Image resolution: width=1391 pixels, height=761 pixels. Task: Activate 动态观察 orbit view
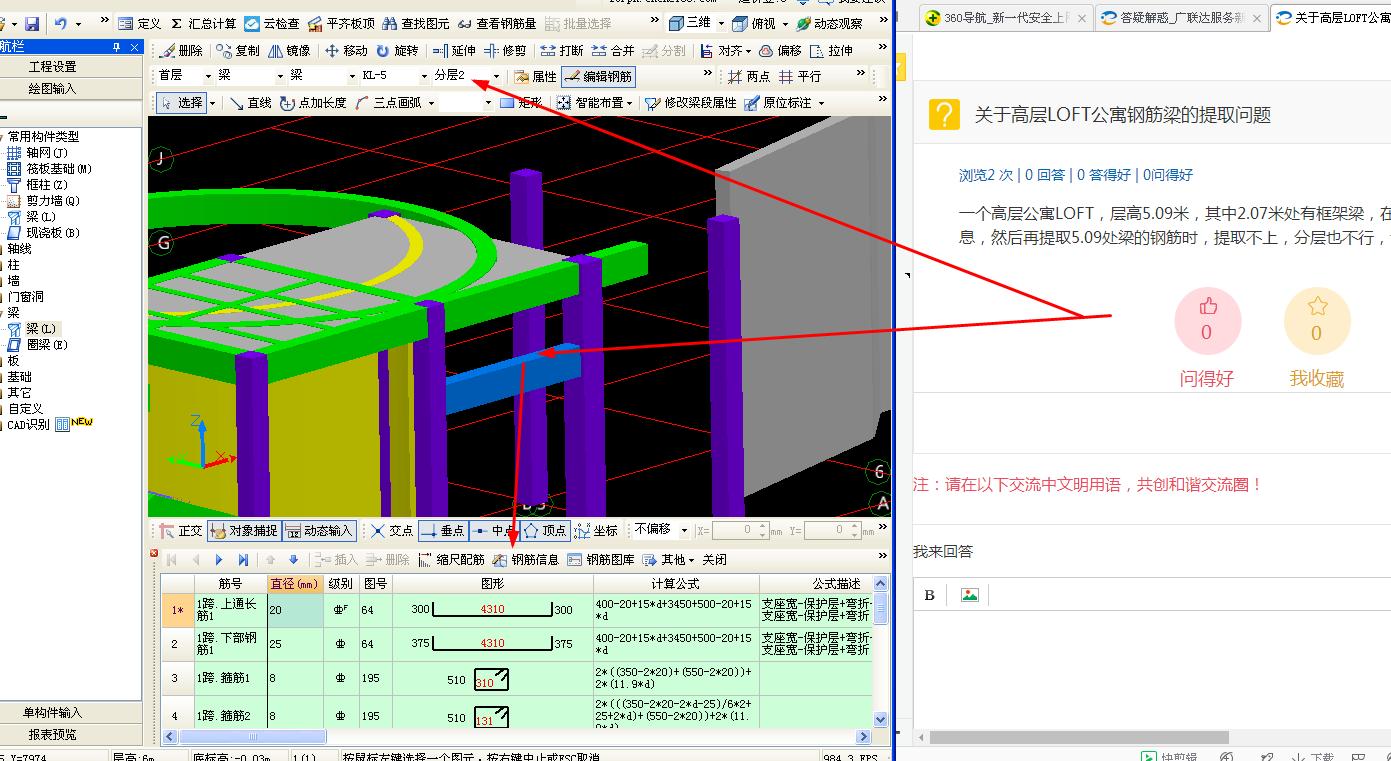click(829, 23)
